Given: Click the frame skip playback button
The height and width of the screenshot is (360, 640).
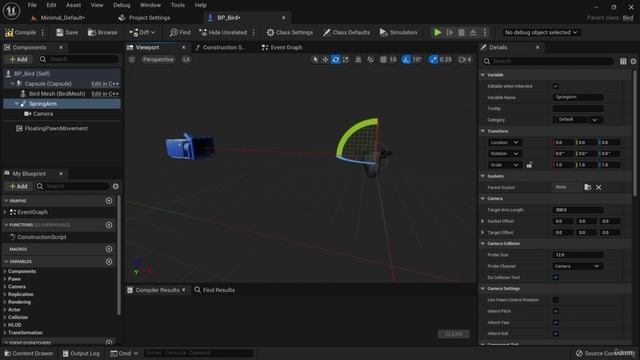Looking at the screenshot, I should (449, 32).
